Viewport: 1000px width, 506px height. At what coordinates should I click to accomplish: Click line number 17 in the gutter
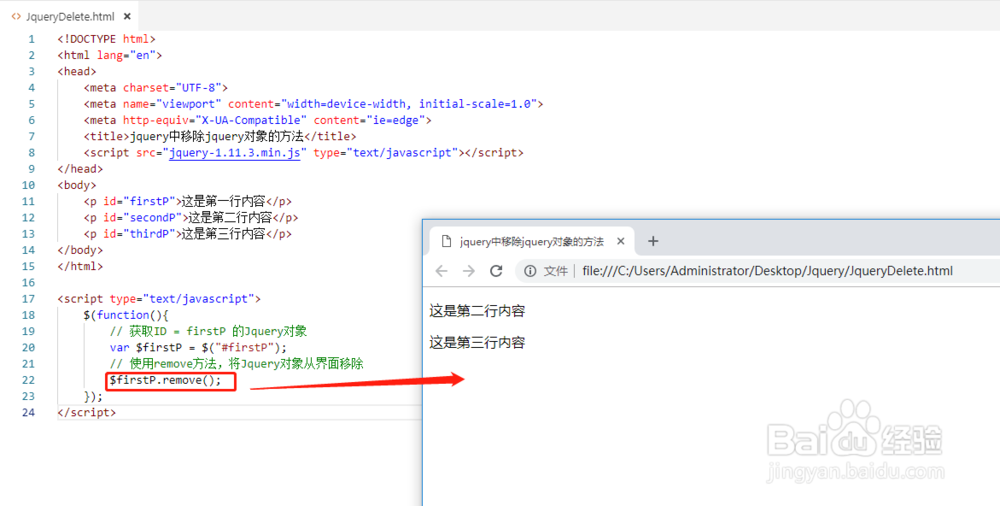point(28,299)
